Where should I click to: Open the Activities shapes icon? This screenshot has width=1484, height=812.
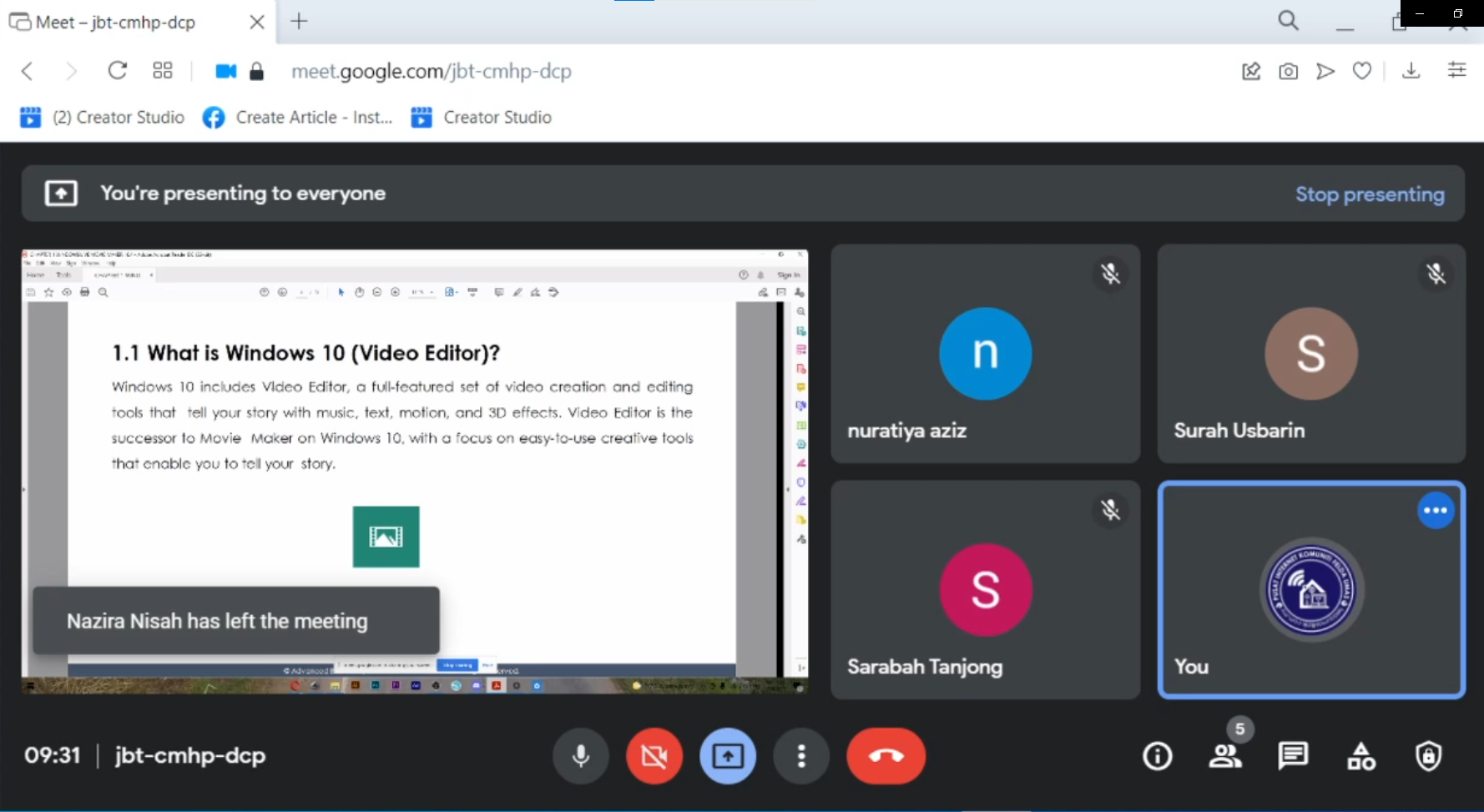click(x=1360, y=756)
